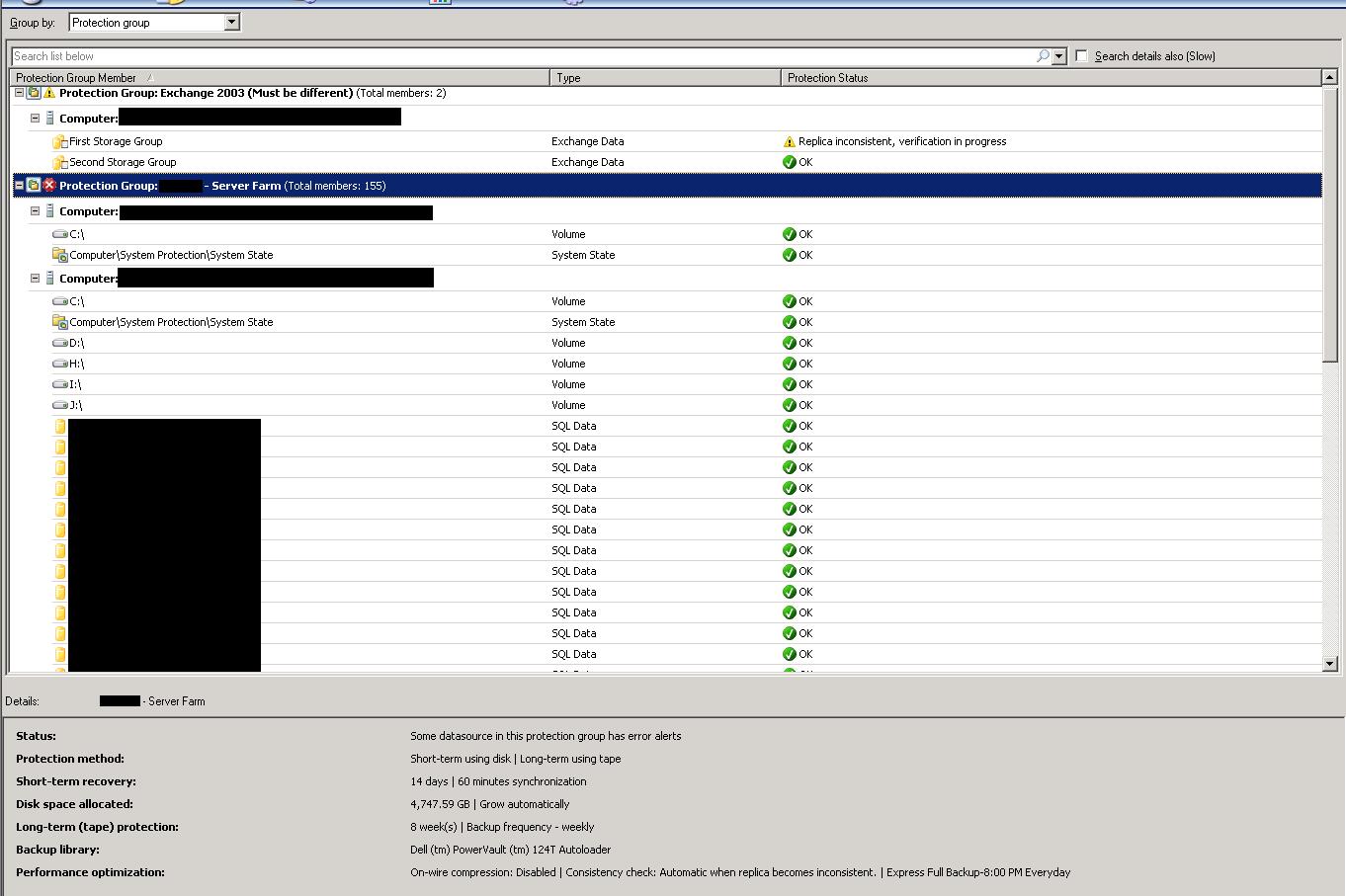The height and width of the screenshot is (896, 1346).
Task: Click the red error icon on Server Farm group
Action: click(48, 186)
